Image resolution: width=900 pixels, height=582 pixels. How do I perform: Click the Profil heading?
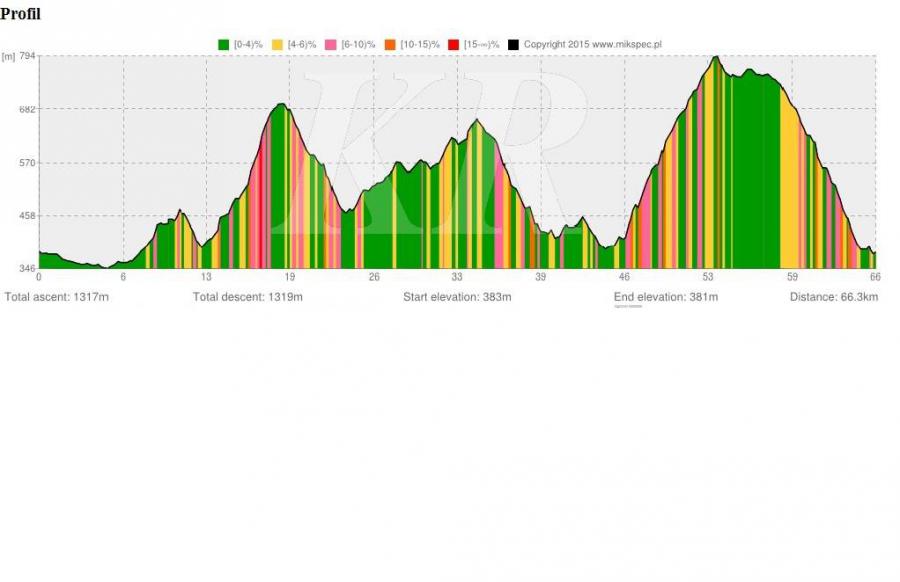[20, 14]
